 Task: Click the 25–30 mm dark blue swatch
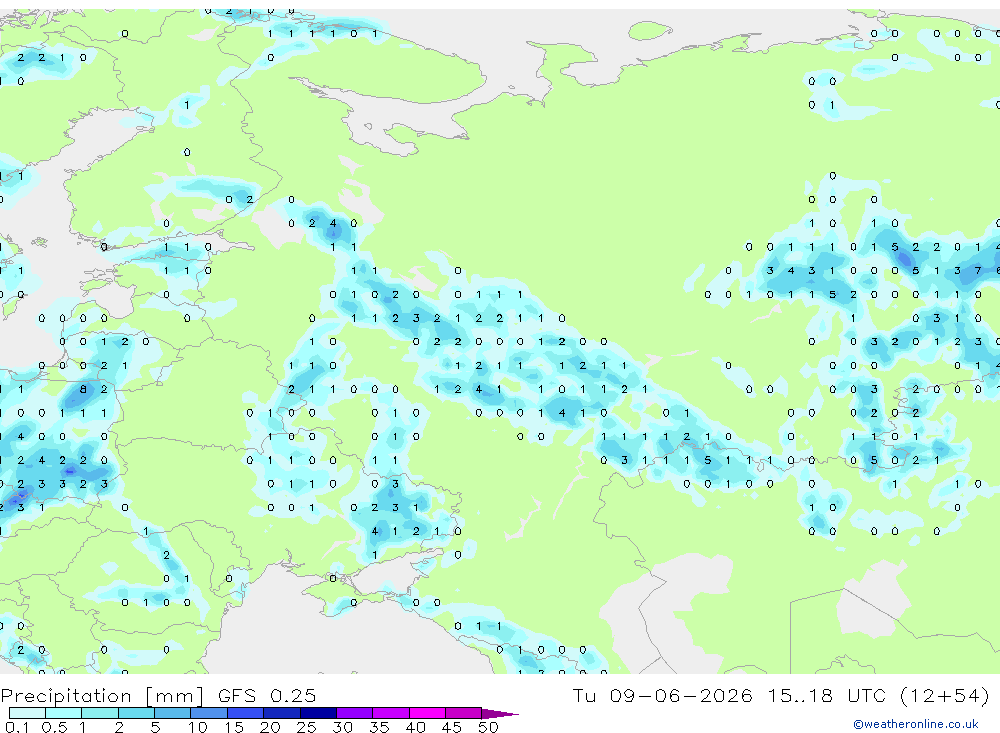pyautogui.click(x=318, y=713)
